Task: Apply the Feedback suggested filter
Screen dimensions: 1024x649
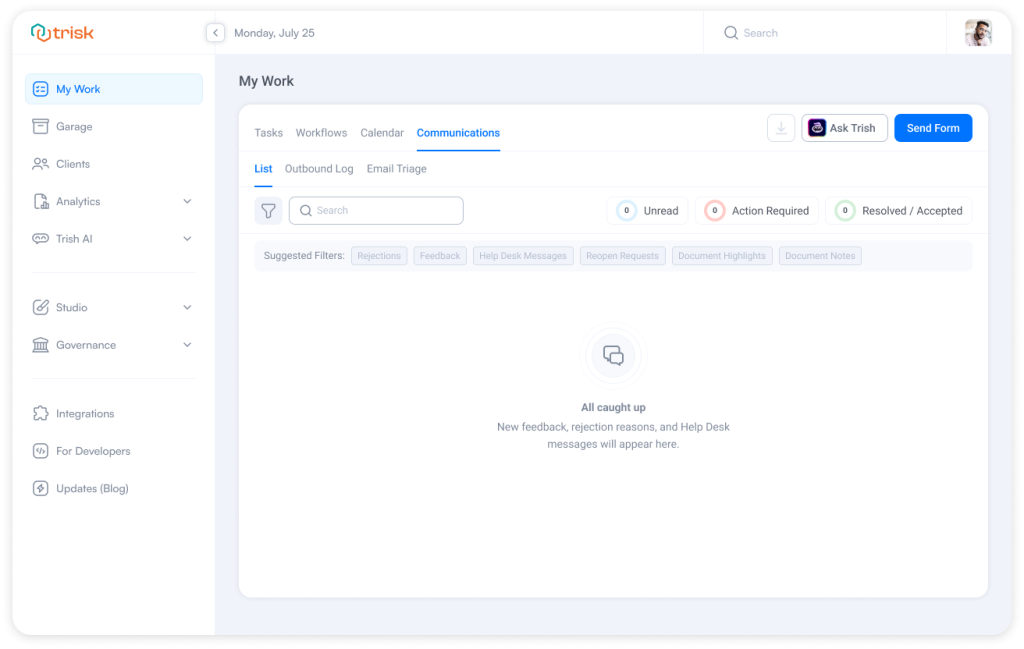Action: pyautogui.click(x=439, y=255)
